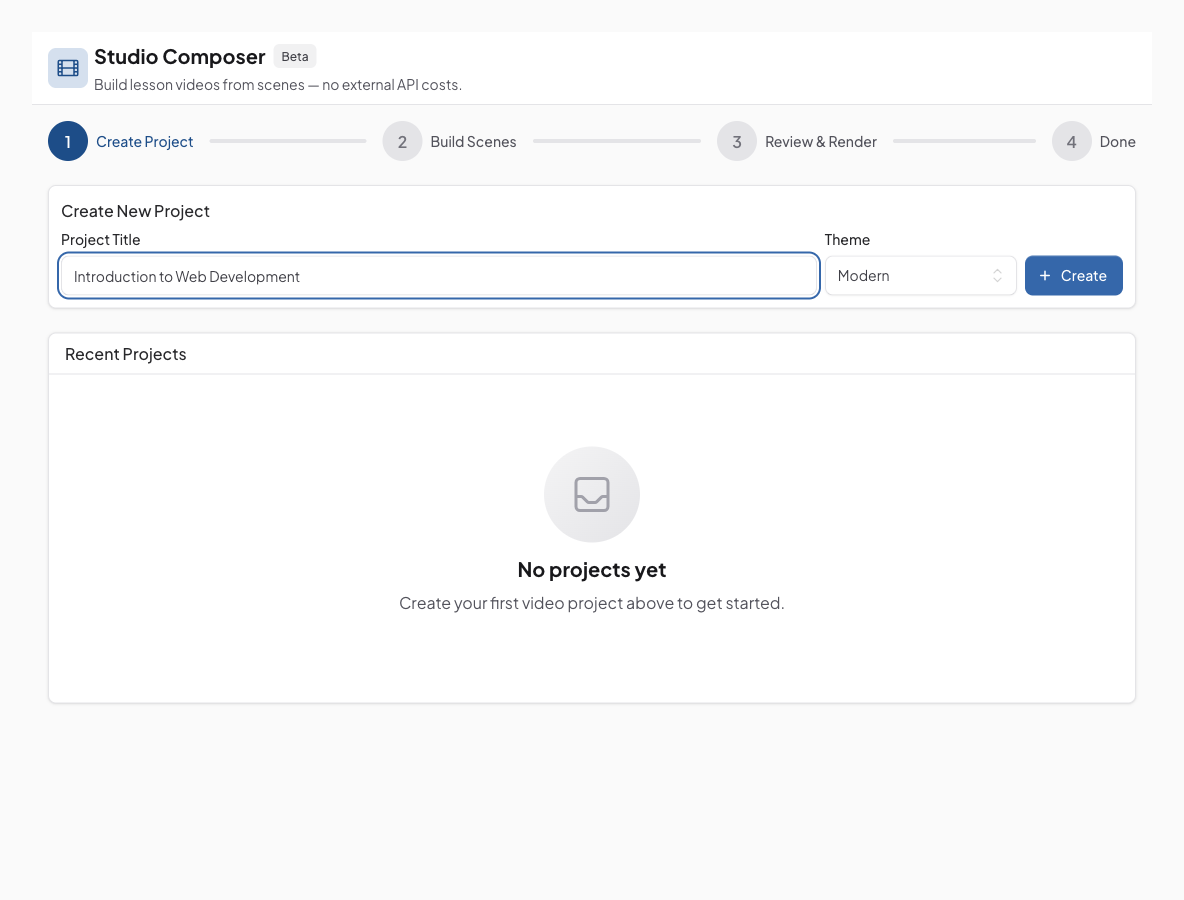
Task: Click the Theme selector up-down chevron
Action: tap(997, 276)
